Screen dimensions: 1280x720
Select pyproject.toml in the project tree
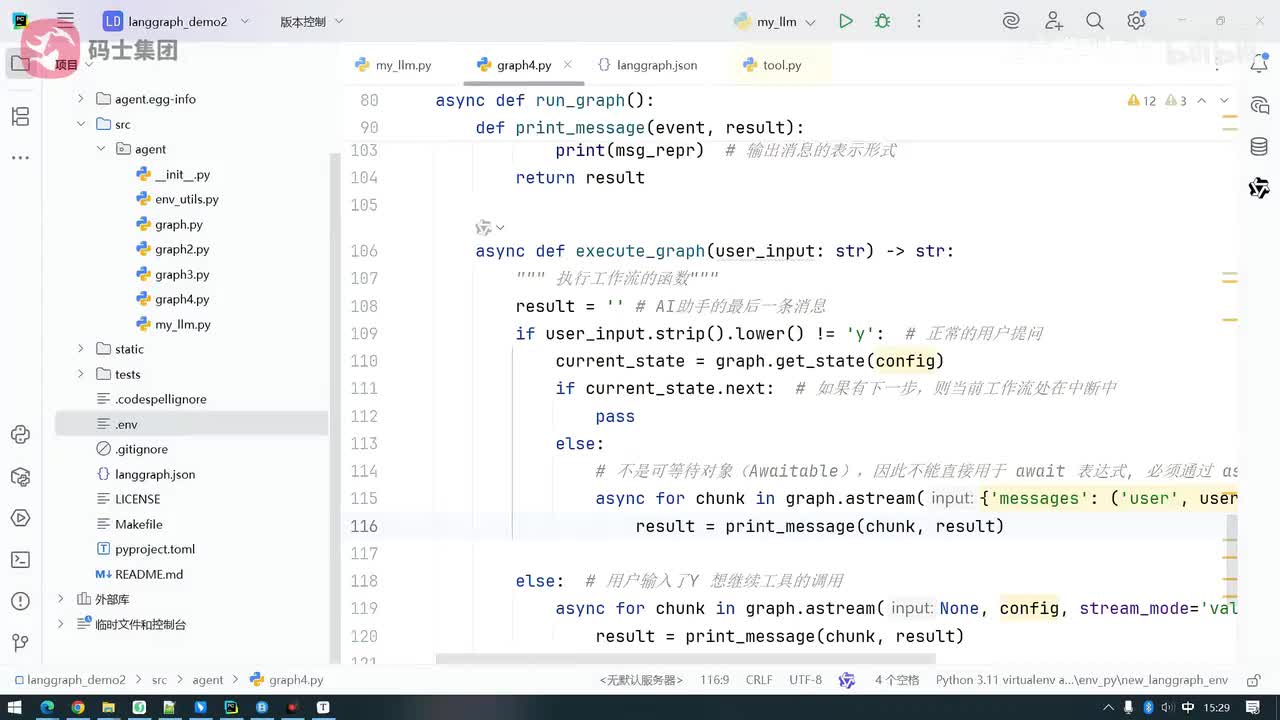click(155, 549)
